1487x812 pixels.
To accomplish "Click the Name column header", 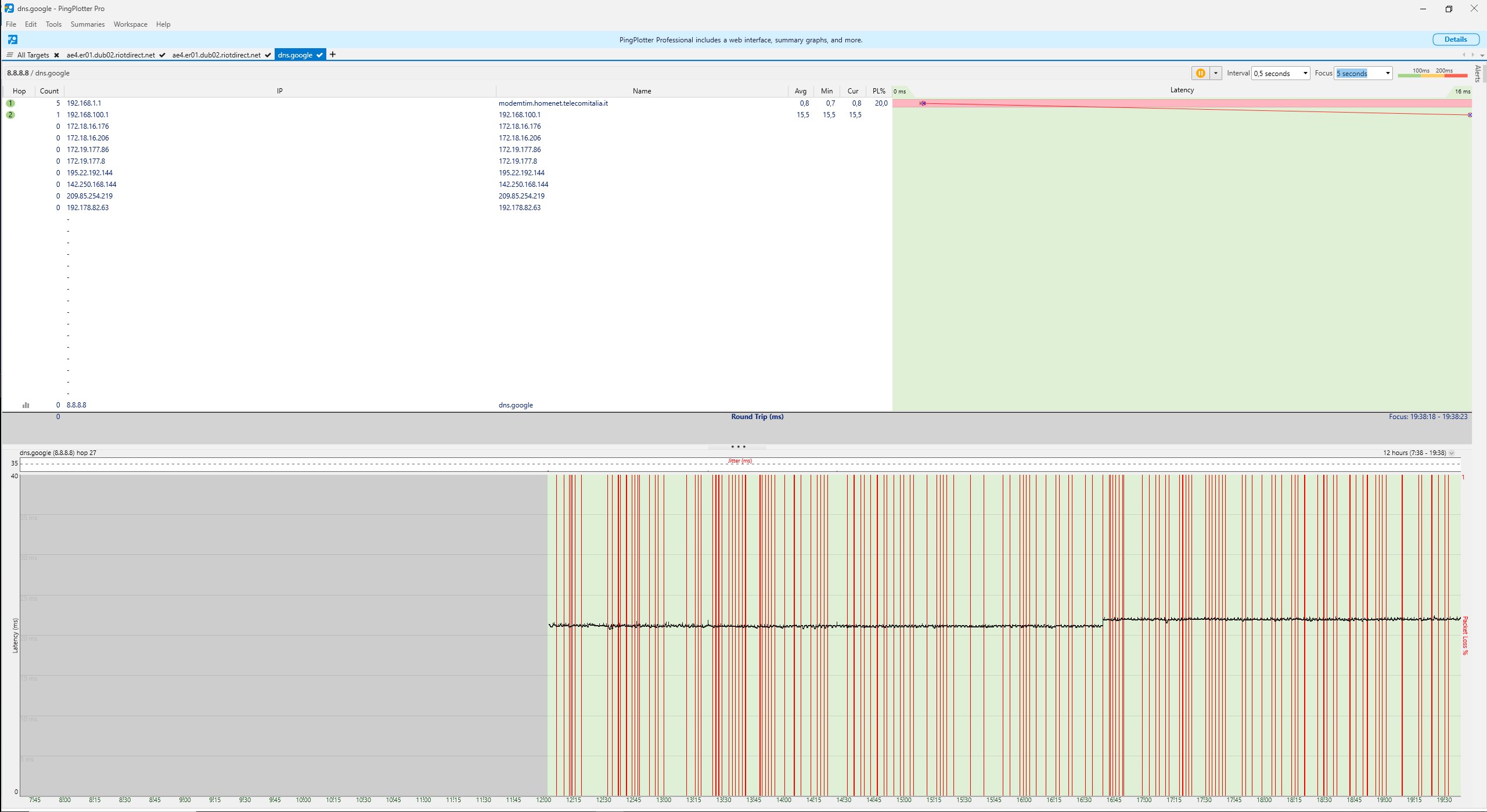I will 642,91.
